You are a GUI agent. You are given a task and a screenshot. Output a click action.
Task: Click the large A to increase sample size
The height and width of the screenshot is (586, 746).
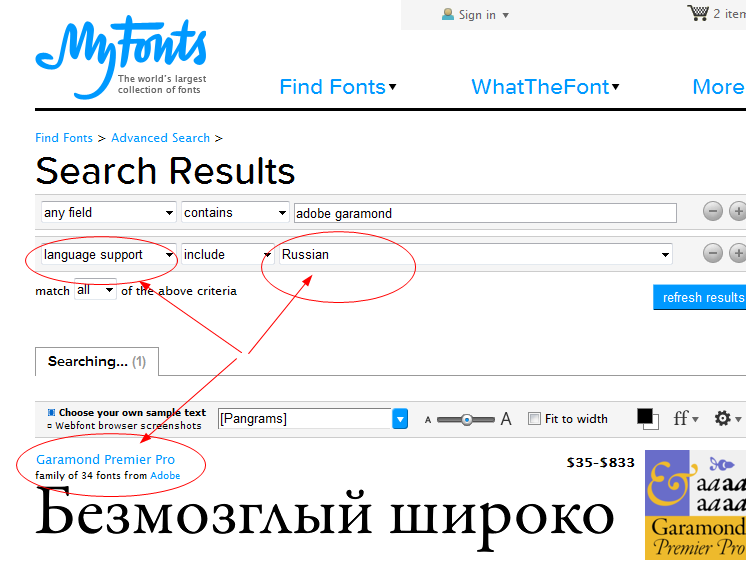tap(506, 419)
